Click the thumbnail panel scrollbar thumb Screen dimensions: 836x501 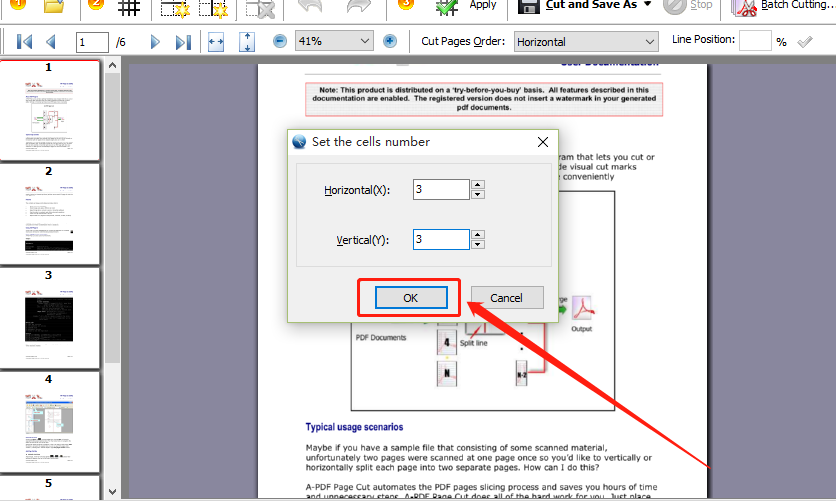[x=112, y=219]
